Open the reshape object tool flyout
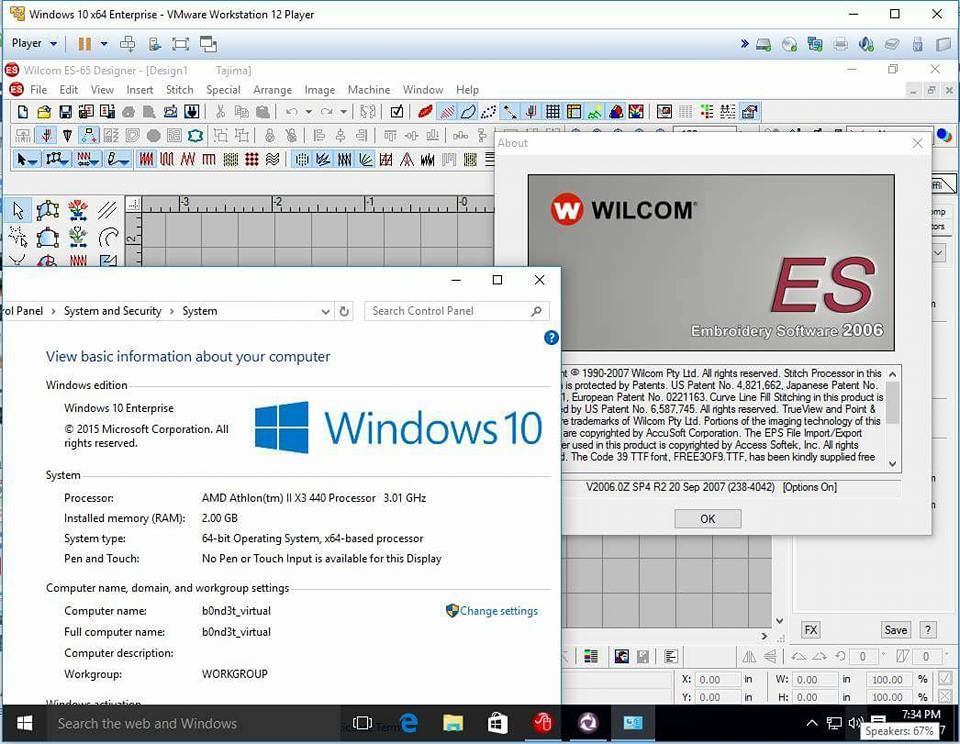The image size is (960, 744). pyautogui.click(x=57, y=159)
